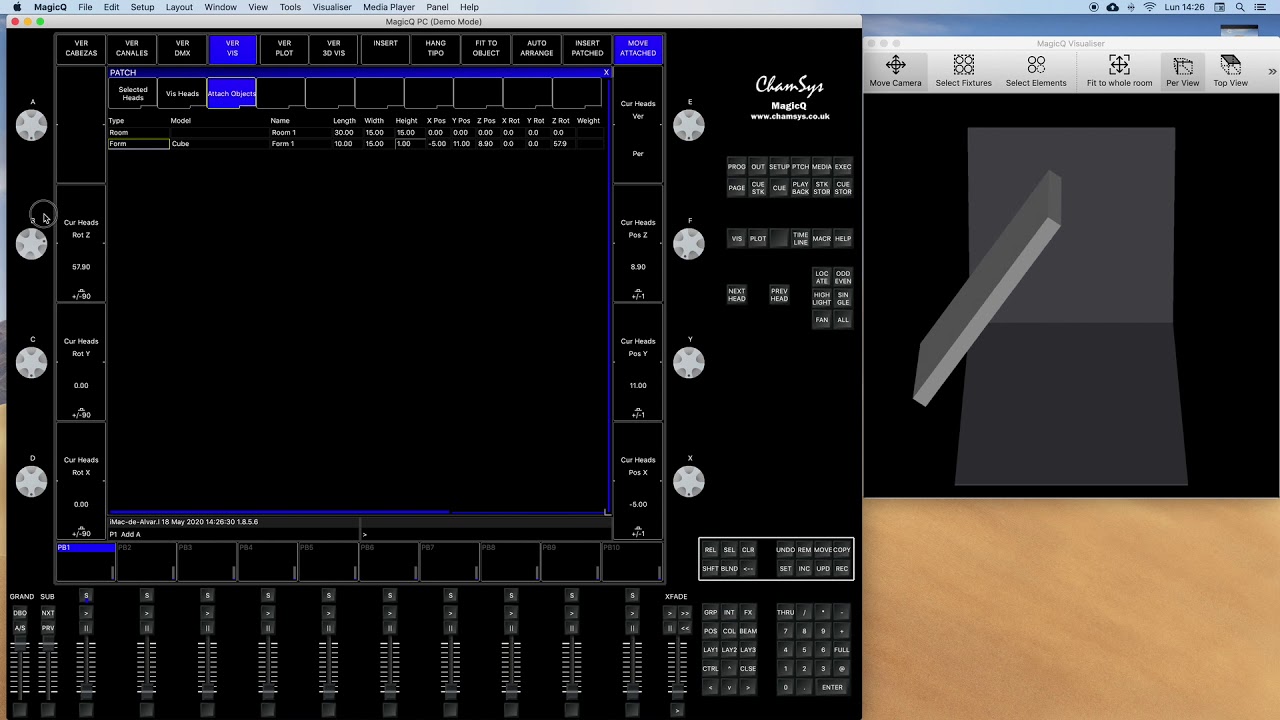Click the PTCH console key
The width and height of the screenshot is (1280, 720).
point(800,167)
